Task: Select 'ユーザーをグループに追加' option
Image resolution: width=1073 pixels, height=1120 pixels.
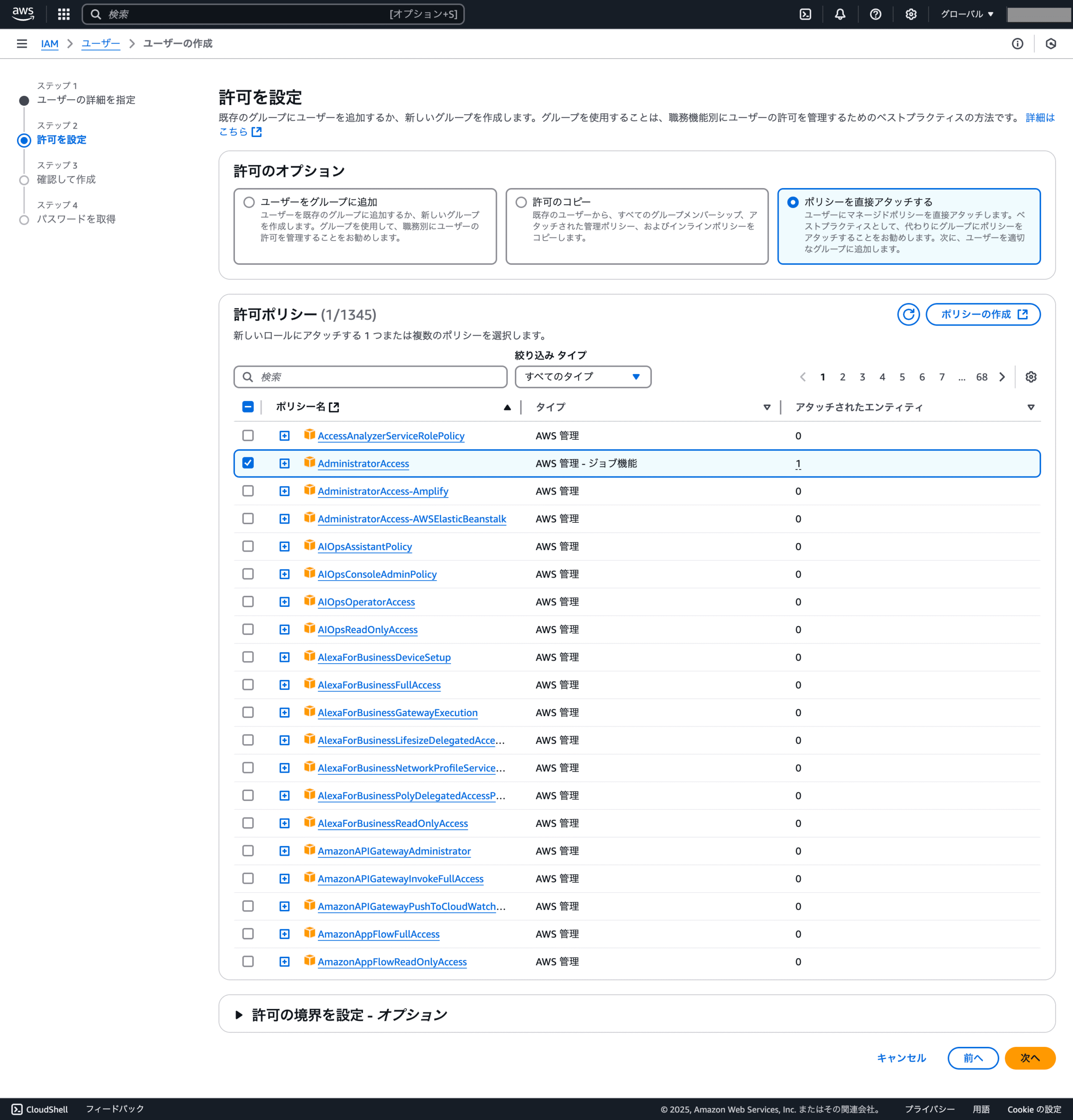Action: coord(249,202)
